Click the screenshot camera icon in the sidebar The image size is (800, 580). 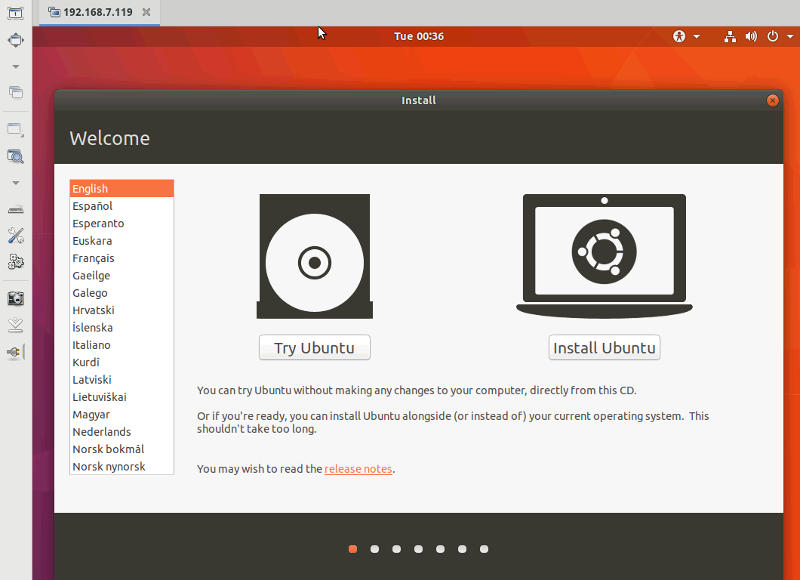(x=14, y=297)
